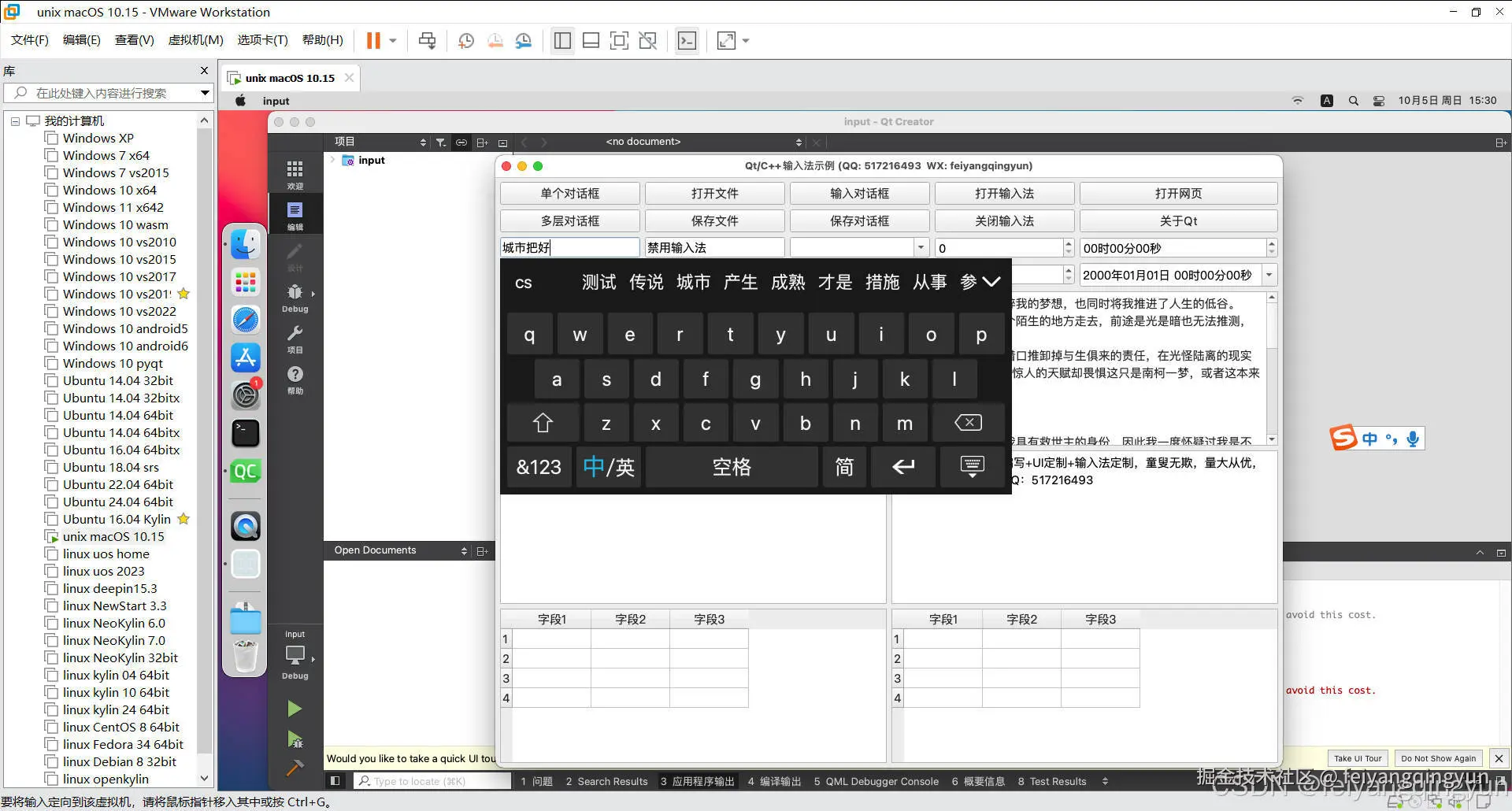Open the Trash in the dock
This screenshot has width=1512, height=811.
coord(246,656)
